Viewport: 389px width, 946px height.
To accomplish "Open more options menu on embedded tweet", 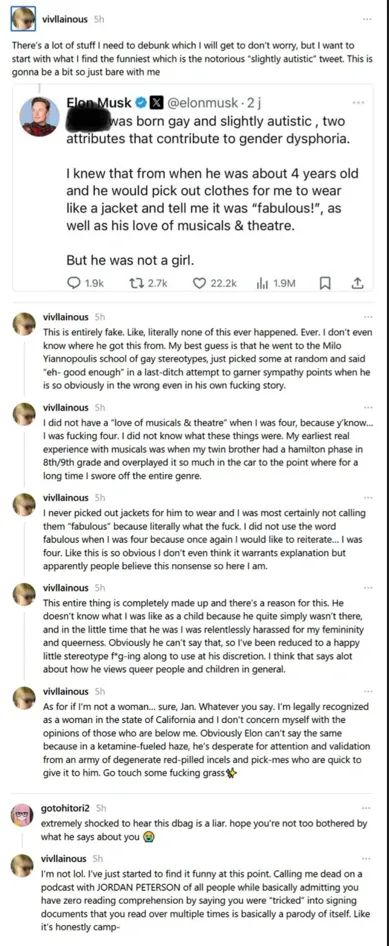I will click(x=356, y=103).
